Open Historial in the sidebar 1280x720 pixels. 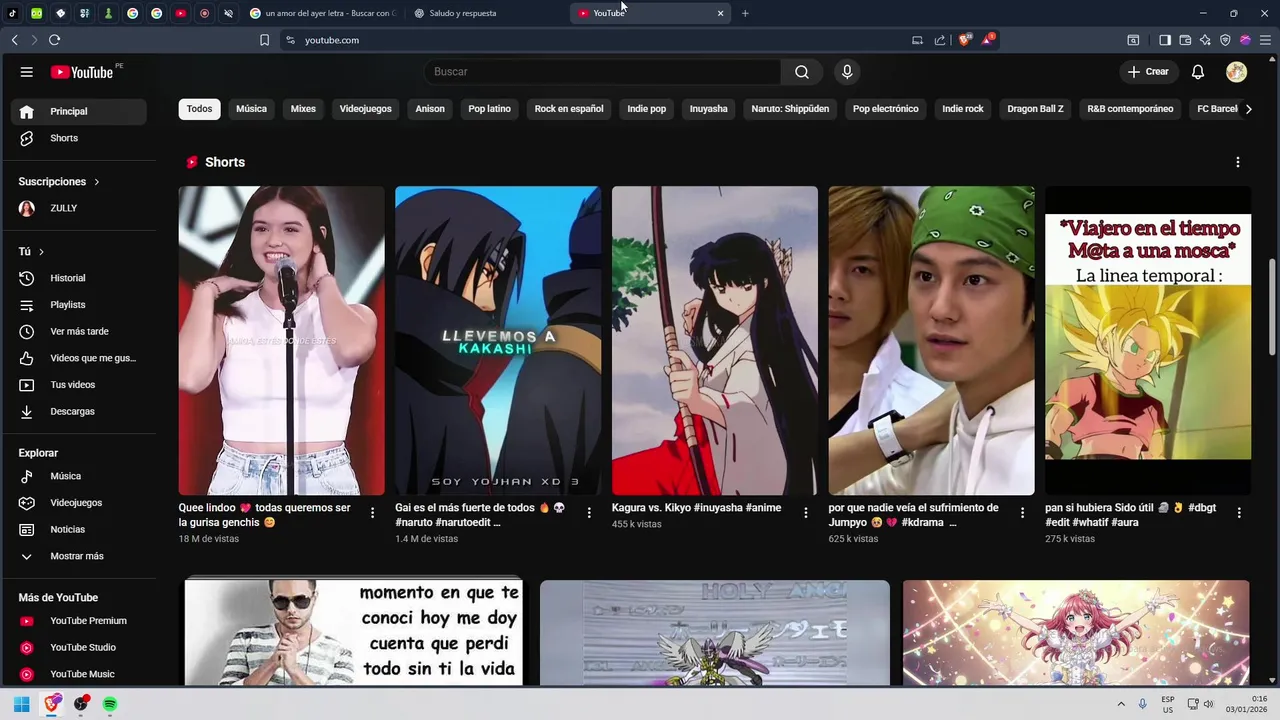pos(78,278)
